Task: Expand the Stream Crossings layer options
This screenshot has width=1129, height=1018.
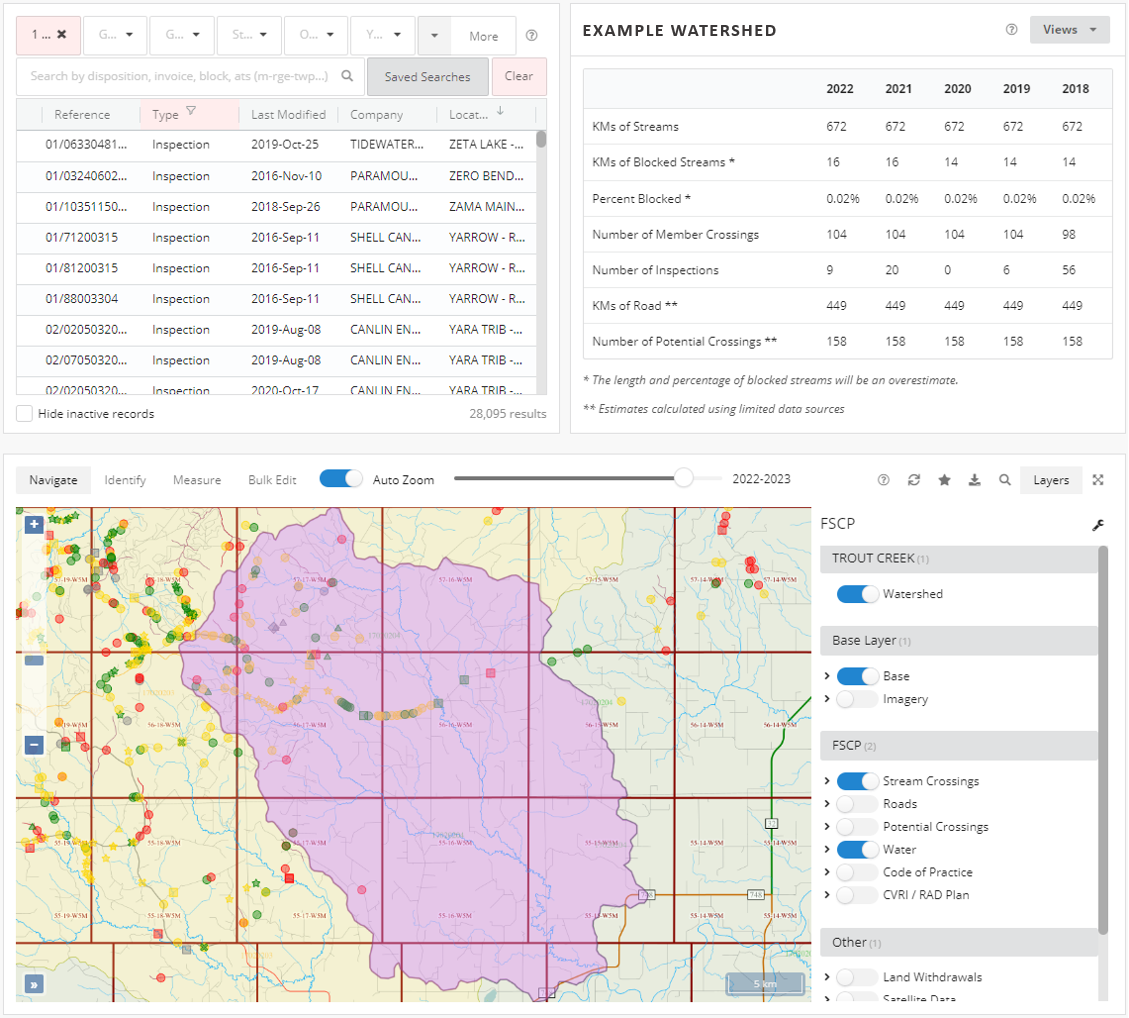Action: [827, 781]
